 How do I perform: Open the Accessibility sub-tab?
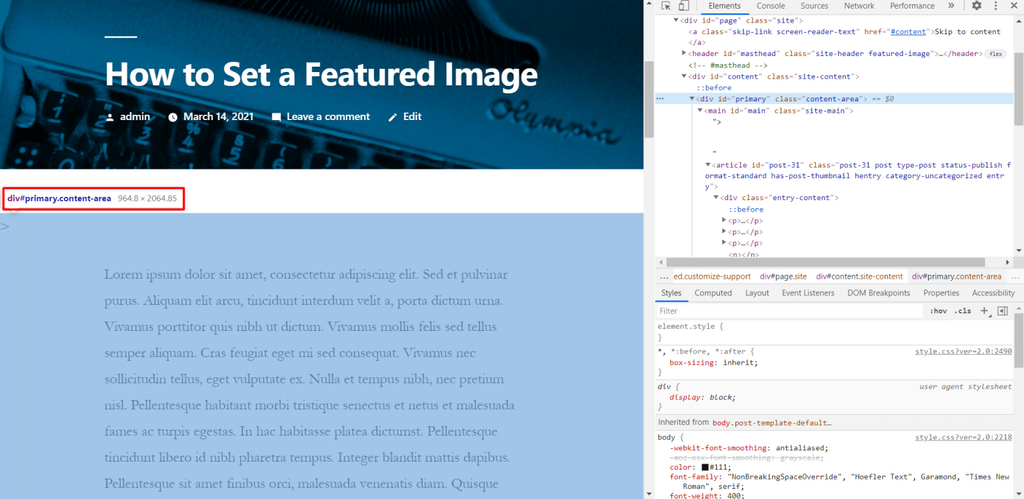(993, 293)
